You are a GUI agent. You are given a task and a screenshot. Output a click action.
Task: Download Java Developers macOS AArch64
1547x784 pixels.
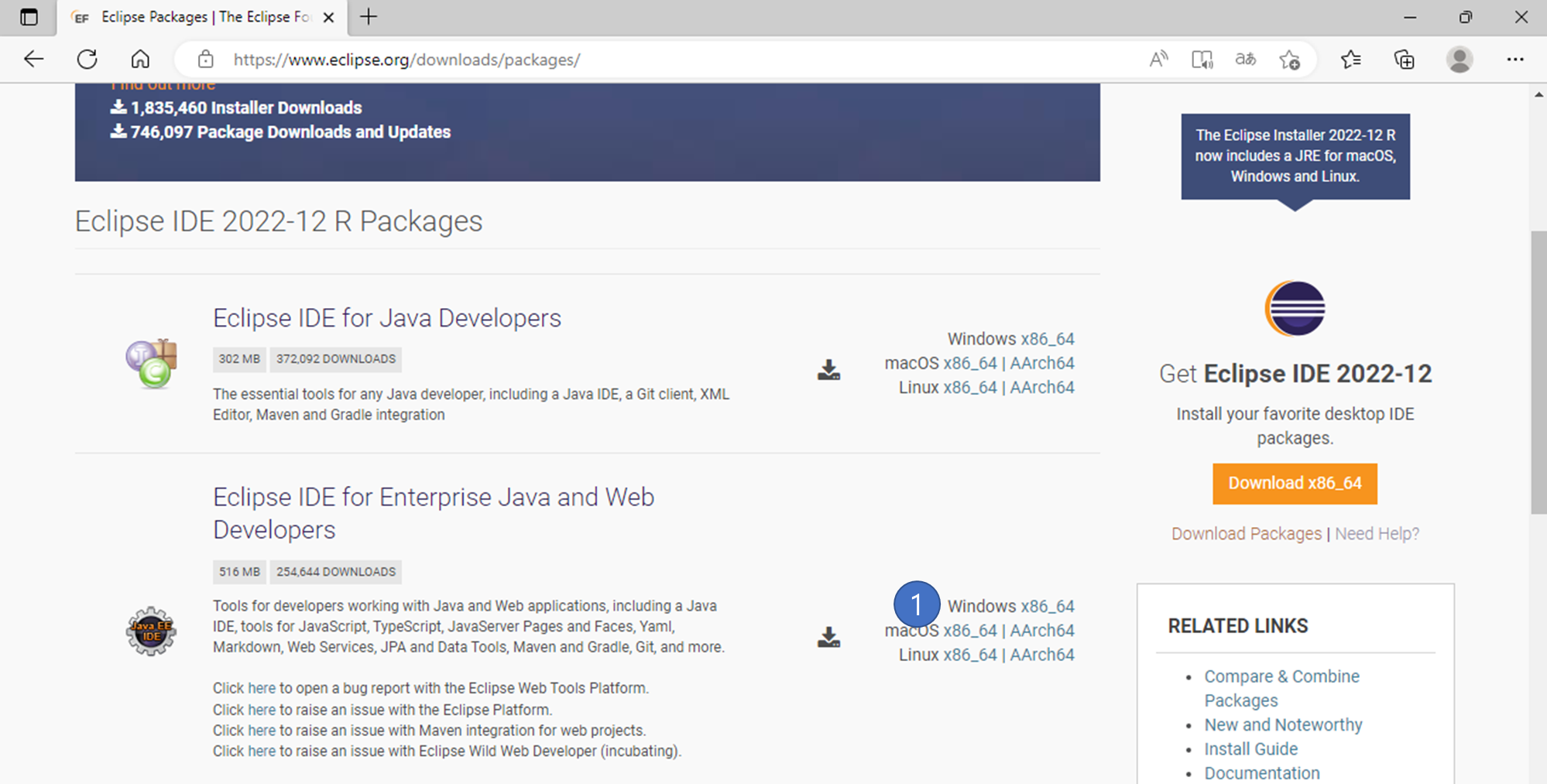pyautogui.click(x=1042, y=363)
